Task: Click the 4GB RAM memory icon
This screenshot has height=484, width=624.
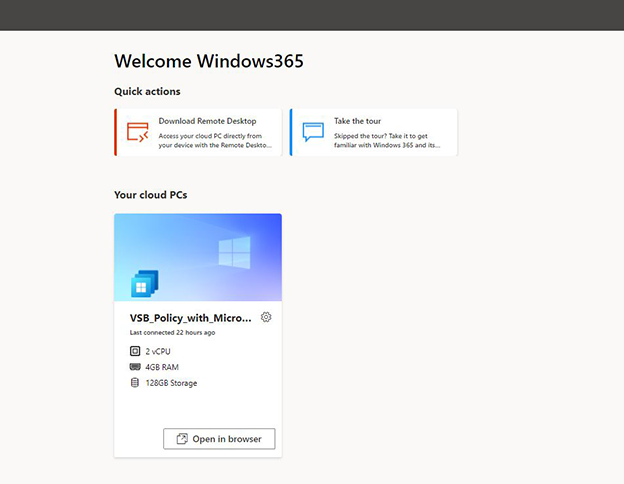Action: tap(135, 367)
